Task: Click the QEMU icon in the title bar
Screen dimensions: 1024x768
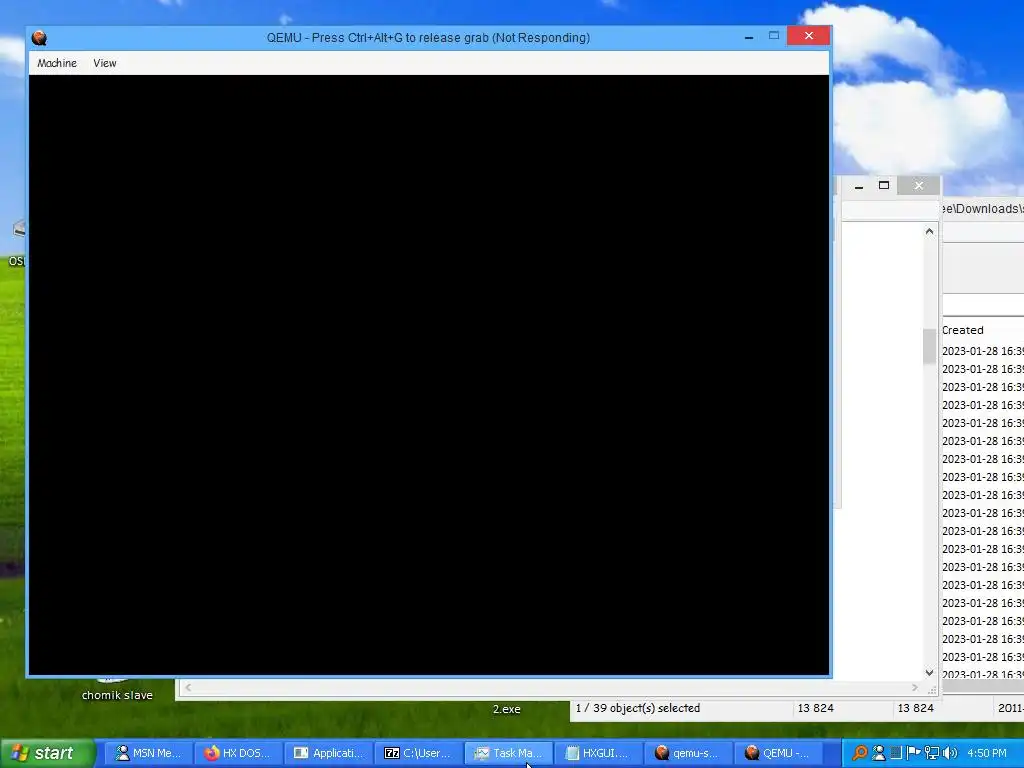Action: [39, 38]
